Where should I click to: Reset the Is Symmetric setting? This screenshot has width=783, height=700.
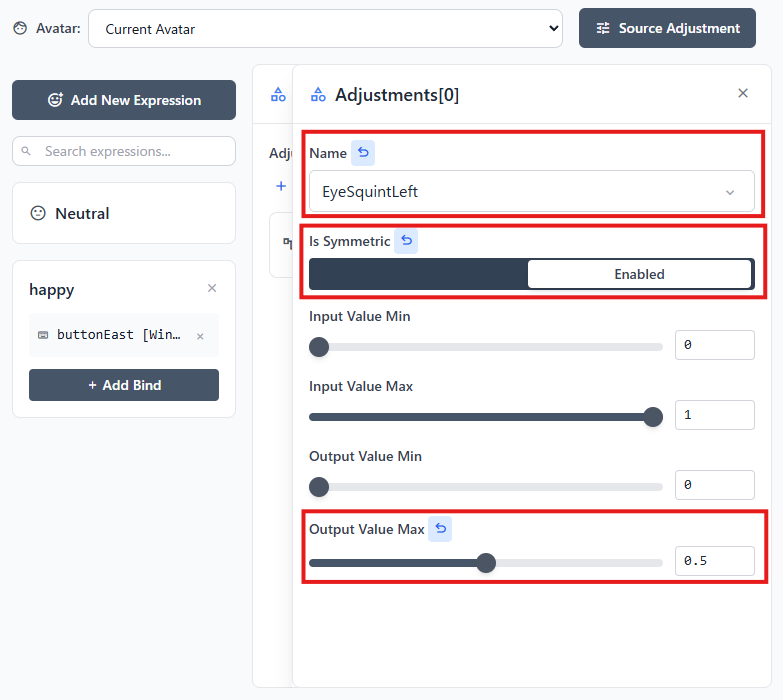click(x=406, y=241)
